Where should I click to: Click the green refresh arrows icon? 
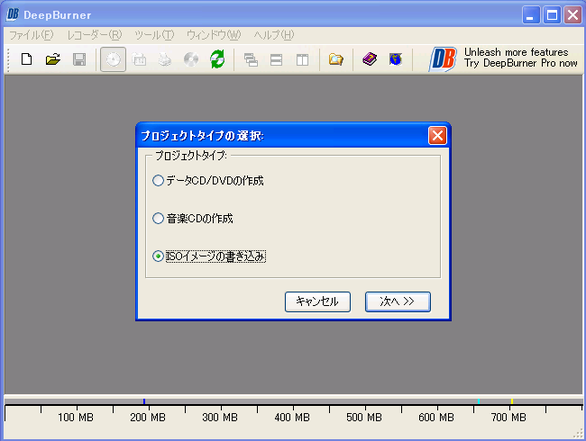(217, 59)
